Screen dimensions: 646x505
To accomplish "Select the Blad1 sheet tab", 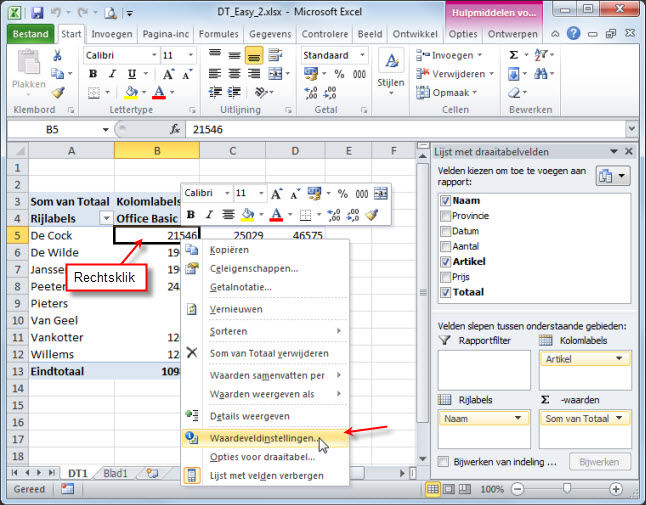I will click(x=115, y=473).
